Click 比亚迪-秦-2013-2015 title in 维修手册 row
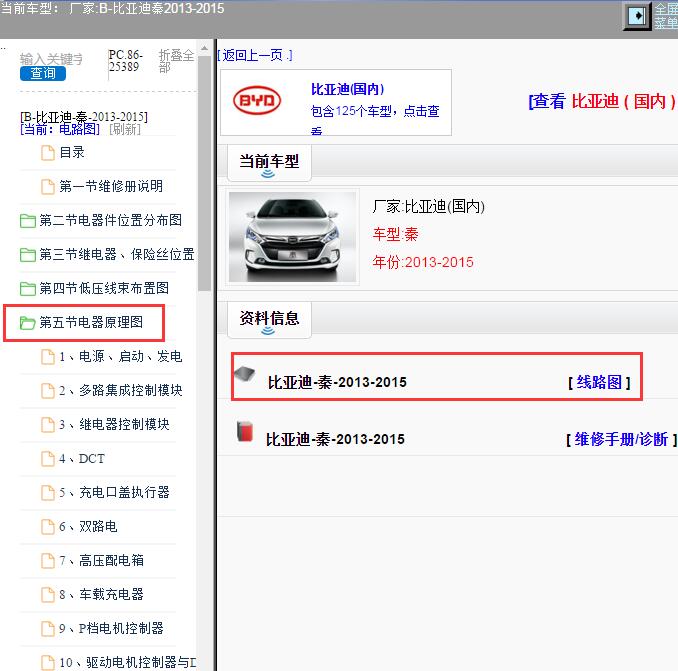678x671 pixels. click(335, 439)
